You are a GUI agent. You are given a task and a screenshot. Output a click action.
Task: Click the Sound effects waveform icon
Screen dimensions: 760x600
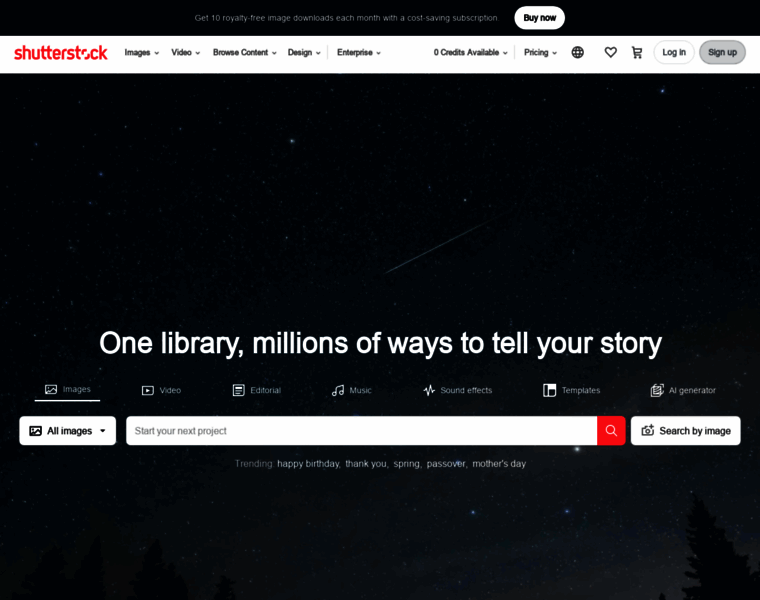tap(429, 390)
